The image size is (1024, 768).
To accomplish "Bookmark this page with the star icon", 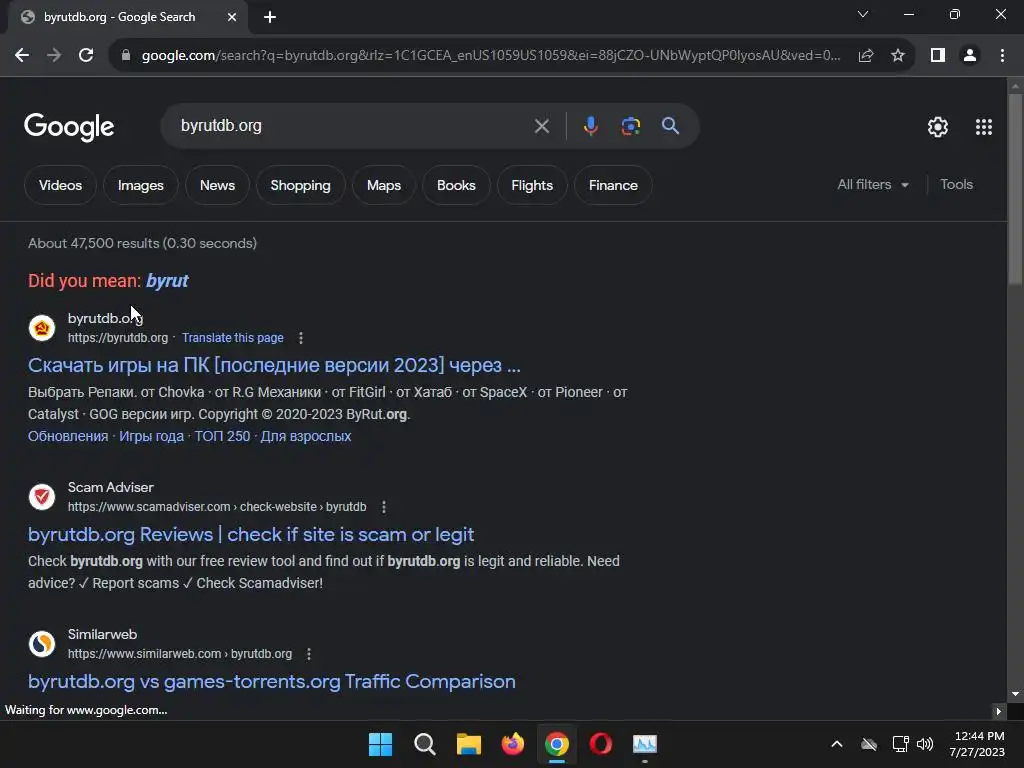I will pyautogui.click(x=898, y=56).
